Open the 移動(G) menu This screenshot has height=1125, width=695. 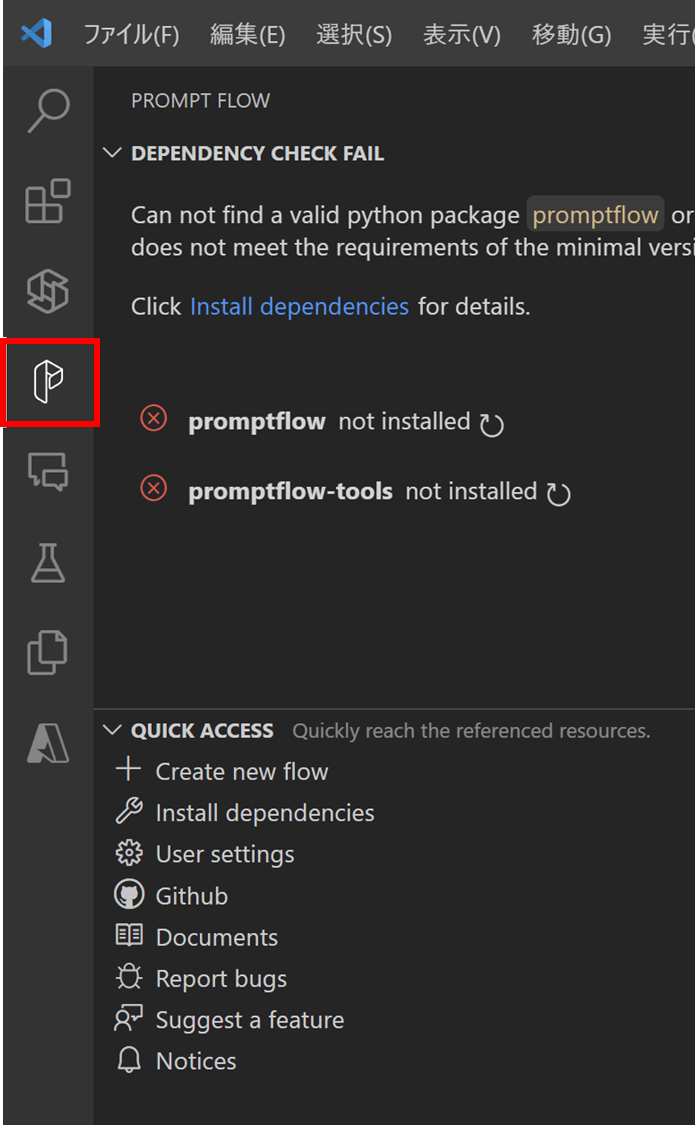[x=572, y=35]
